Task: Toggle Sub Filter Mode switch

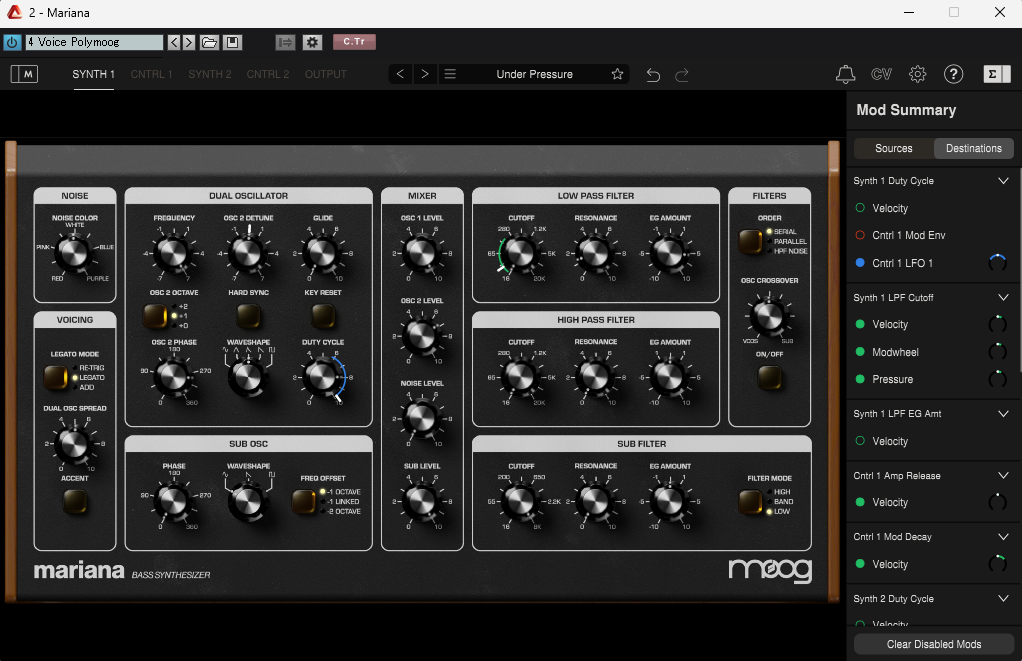Action: [x=750, y=501]
